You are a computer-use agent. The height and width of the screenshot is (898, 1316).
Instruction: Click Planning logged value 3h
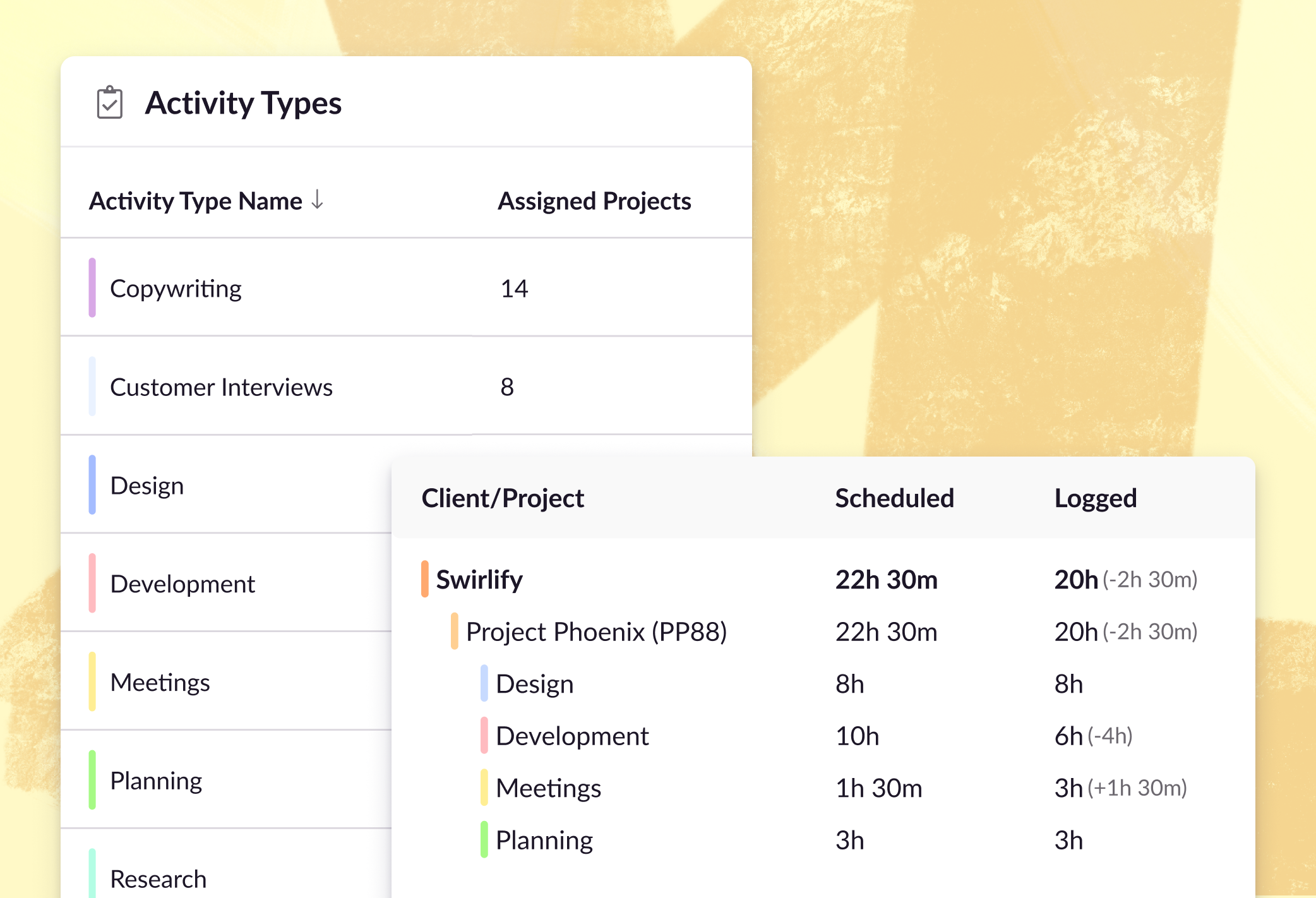point(1068,841)
